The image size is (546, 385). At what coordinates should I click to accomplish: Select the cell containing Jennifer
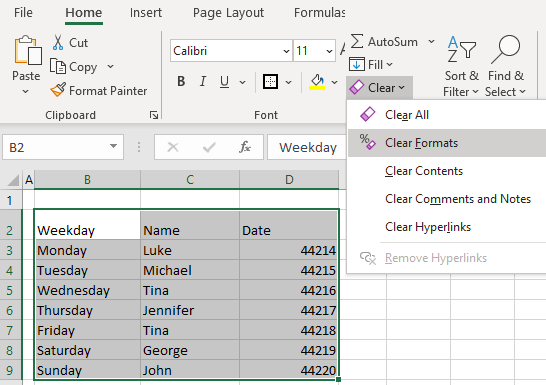click(190, 310)
